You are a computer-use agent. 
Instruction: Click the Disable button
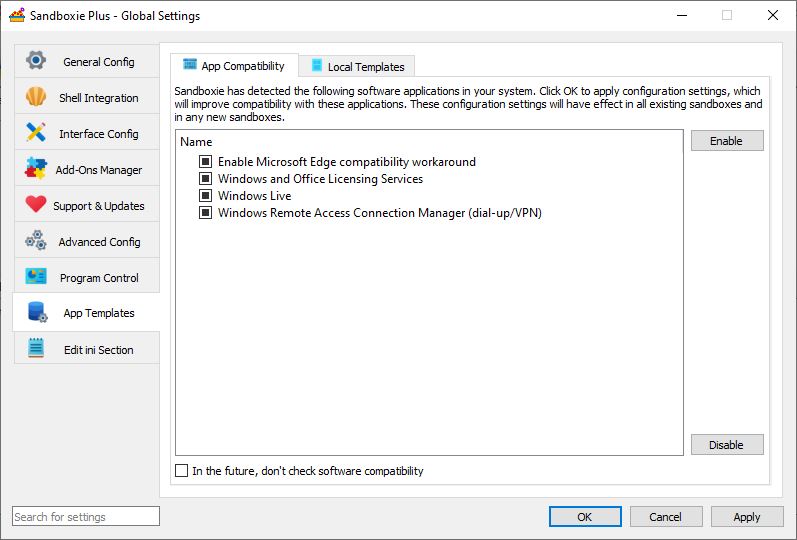click(727, 445)
